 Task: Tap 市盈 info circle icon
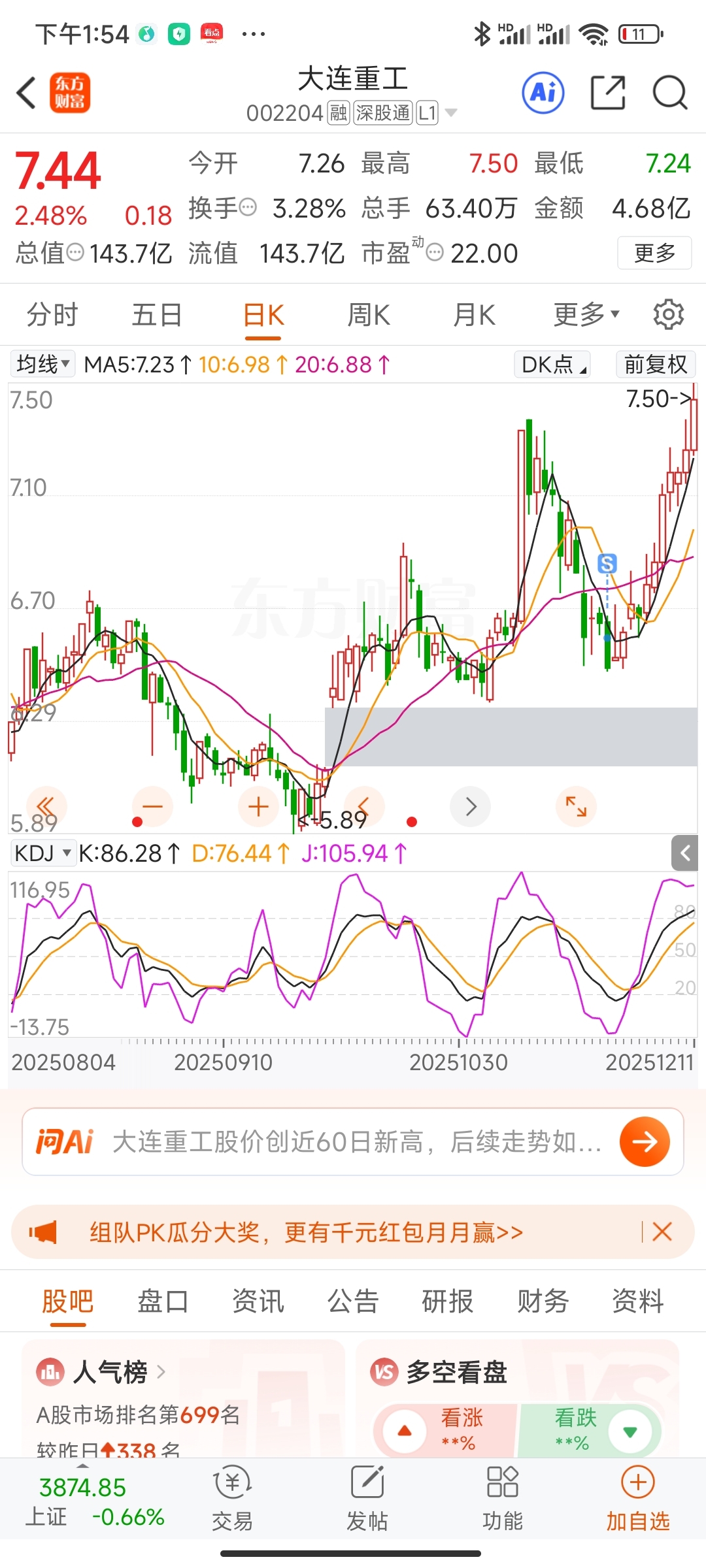435,252
